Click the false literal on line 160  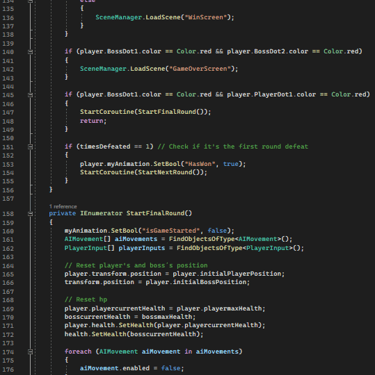point(217,231)
